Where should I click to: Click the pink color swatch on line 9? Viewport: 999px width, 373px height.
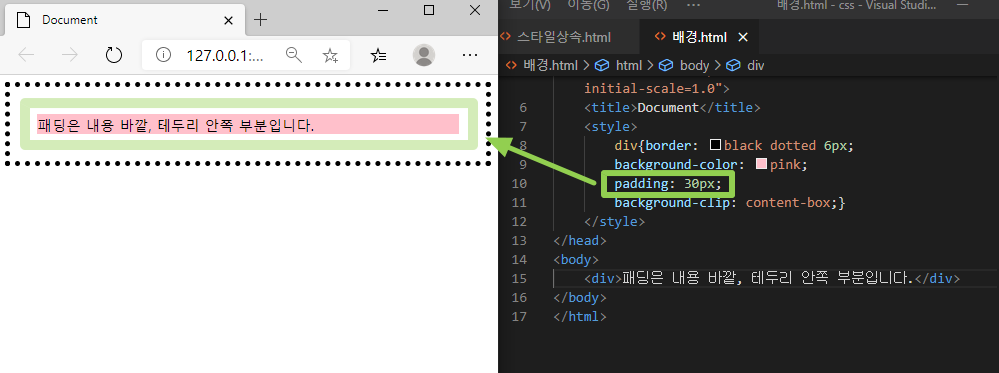(761, 165)
